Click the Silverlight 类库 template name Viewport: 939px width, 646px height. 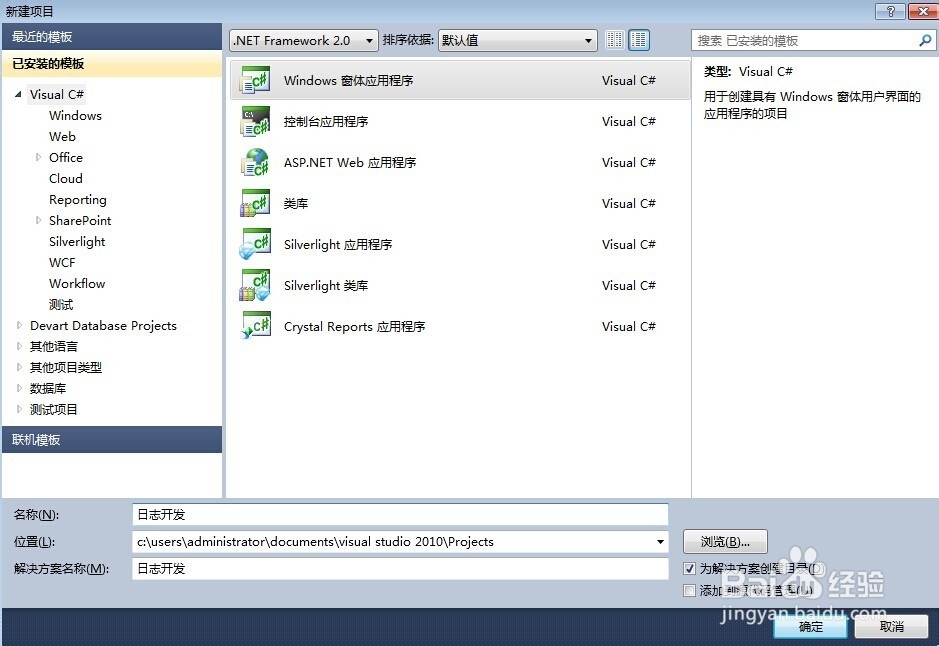coord(326,286)
